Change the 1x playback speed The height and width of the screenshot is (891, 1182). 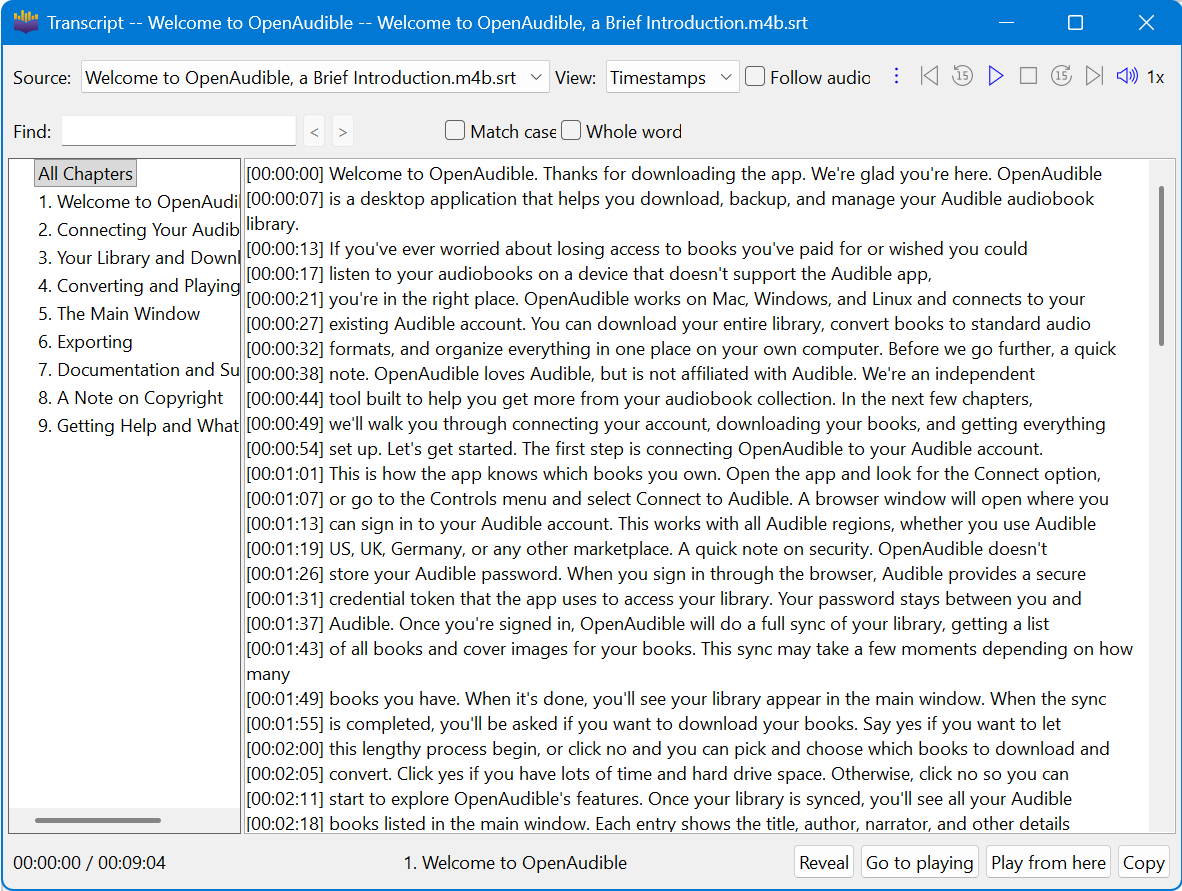(x=1156, y=77)
